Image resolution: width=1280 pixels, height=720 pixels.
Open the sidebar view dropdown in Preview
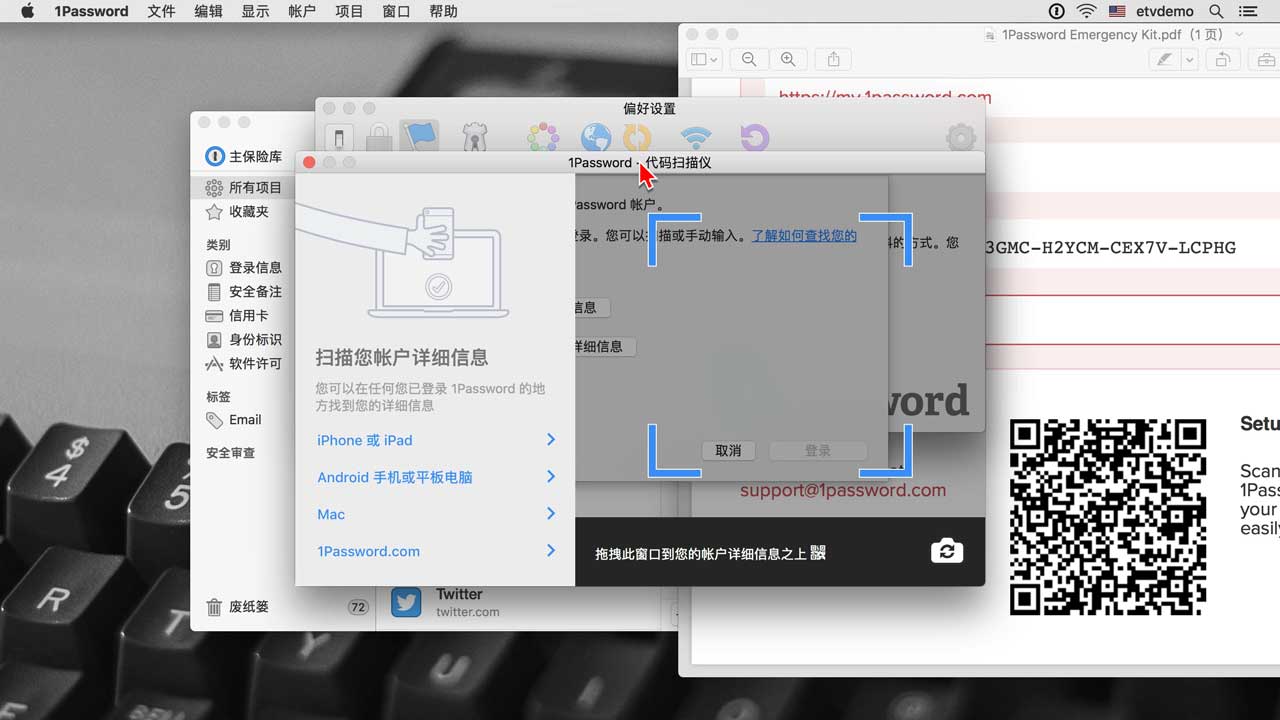(705, 60)
